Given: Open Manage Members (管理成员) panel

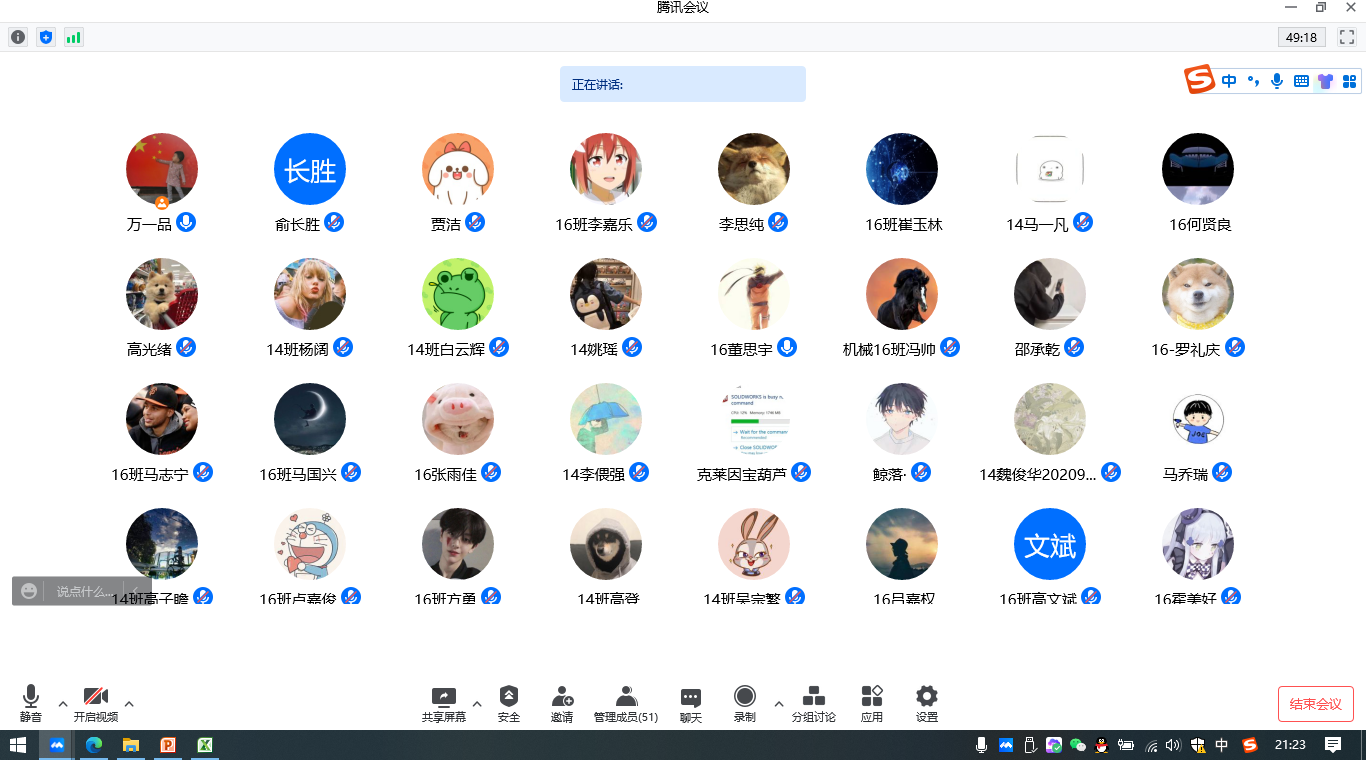Looking at the screenshot, I should pos(626,703).
